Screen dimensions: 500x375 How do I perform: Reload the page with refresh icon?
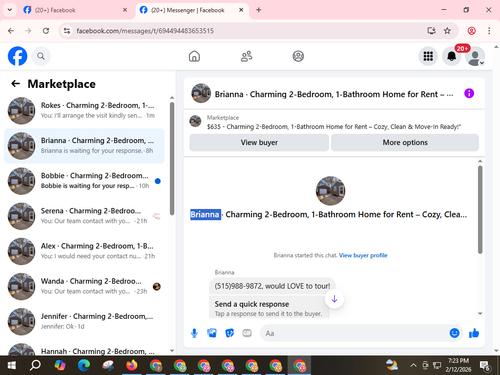(x=46, y=31)
